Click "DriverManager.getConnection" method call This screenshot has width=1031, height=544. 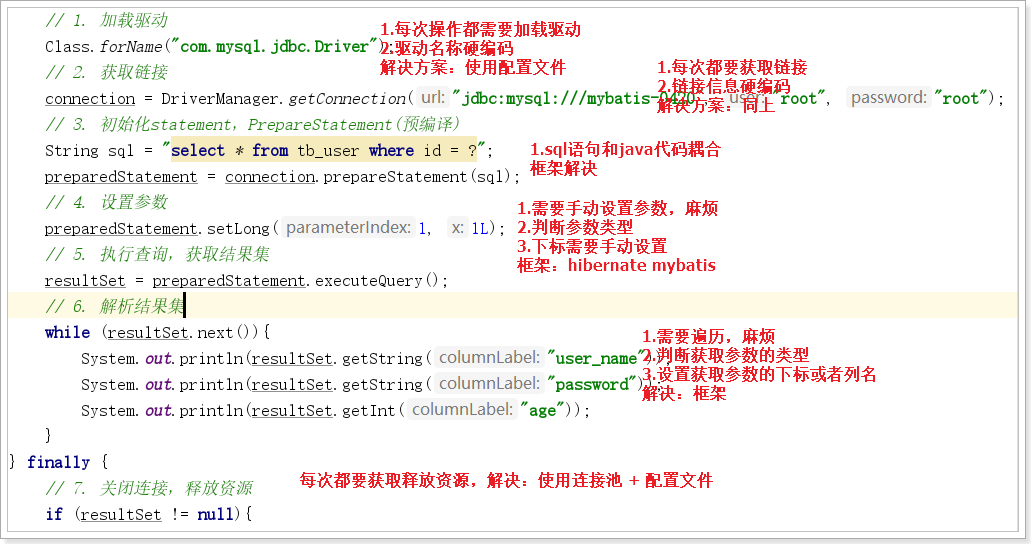283,99
